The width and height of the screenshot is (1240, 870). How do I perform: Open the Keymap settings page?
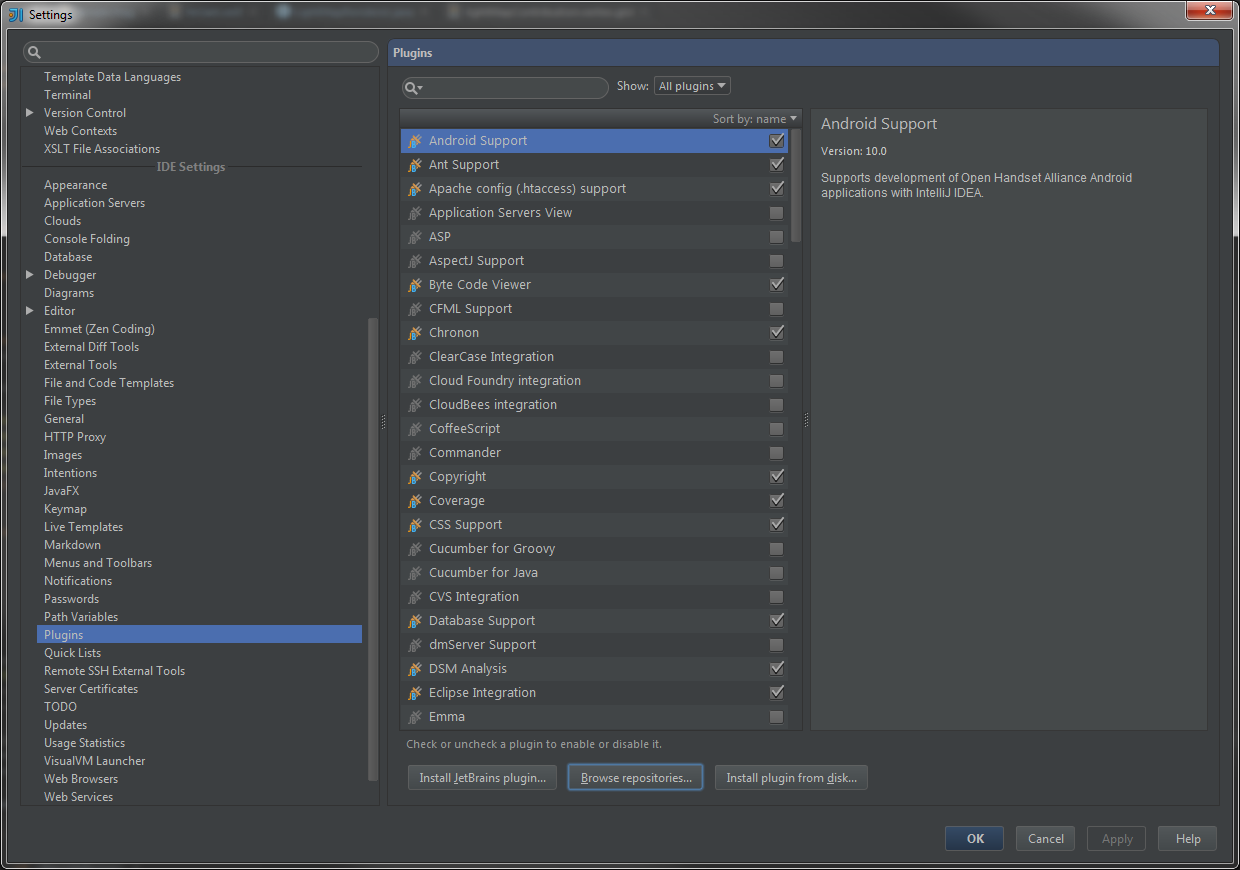click(65, 509)
